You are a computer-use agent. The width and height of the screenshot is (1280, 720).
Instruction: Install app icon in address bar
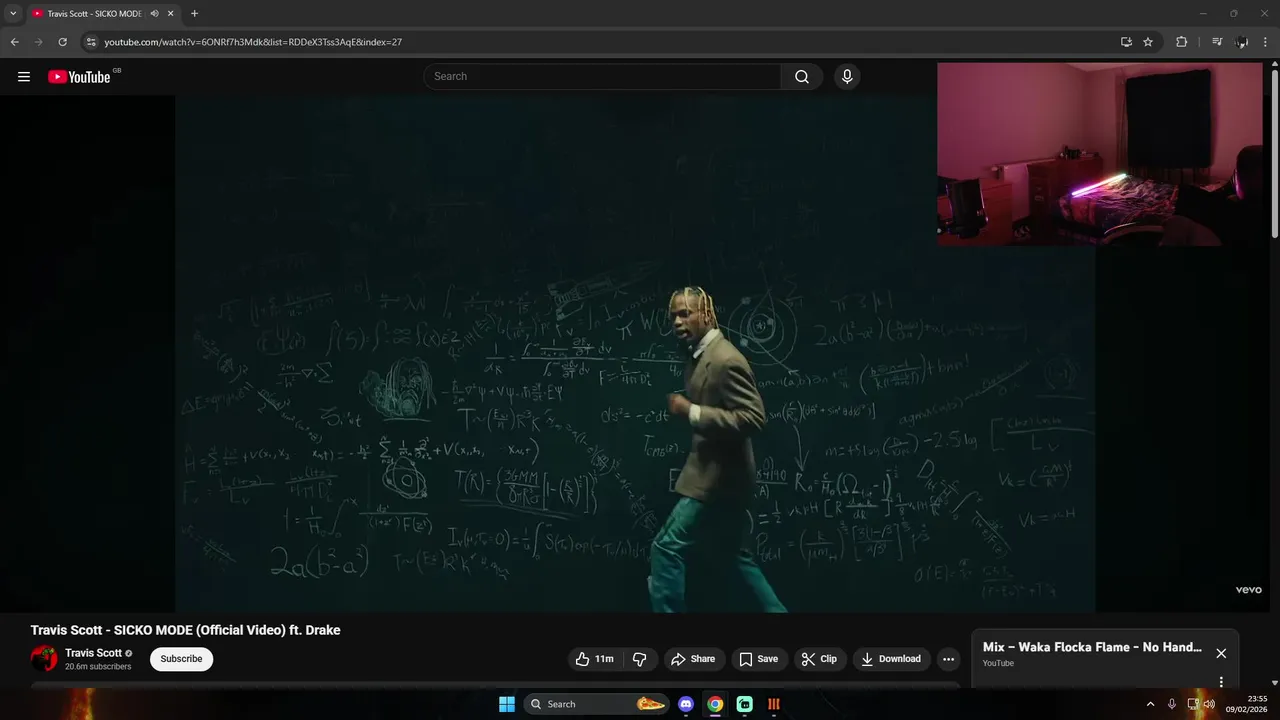(x=1126, y=42)
